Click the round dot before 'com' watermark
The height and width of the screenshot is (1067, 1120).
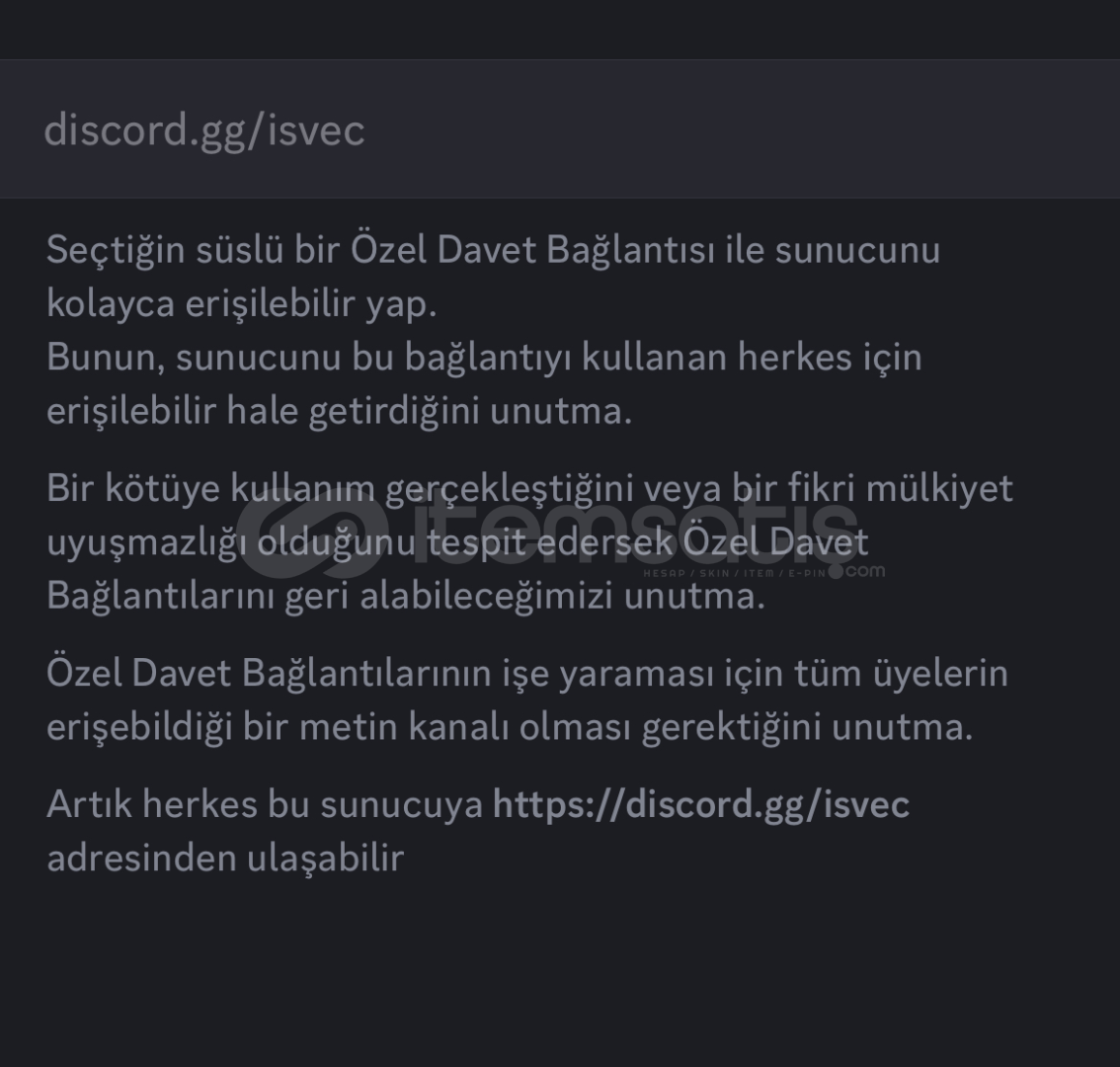[836, 571]
